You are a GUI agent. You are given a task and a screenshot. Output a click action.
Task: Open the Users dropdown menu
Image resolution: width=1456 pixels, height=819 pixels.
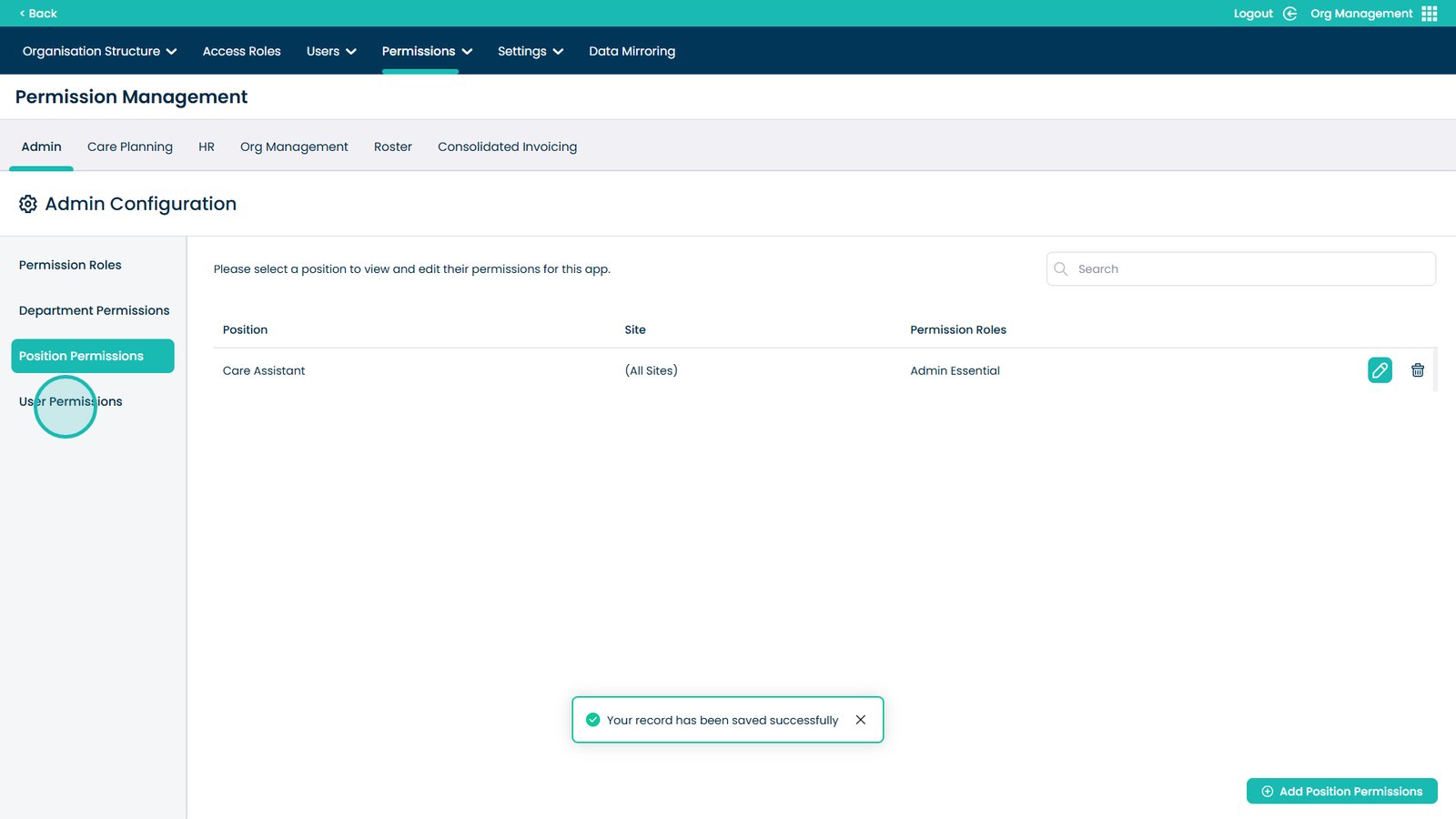[331, 51]
